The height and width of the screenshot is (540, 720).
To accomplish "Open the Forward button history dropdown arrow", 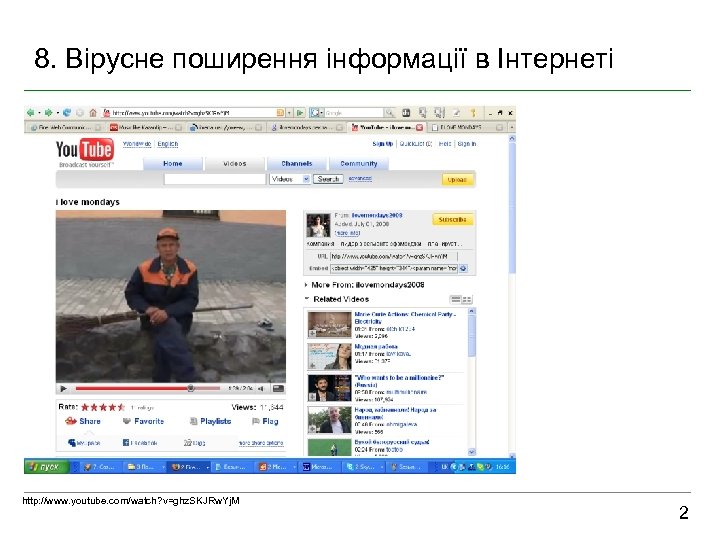I will (57, 112).
